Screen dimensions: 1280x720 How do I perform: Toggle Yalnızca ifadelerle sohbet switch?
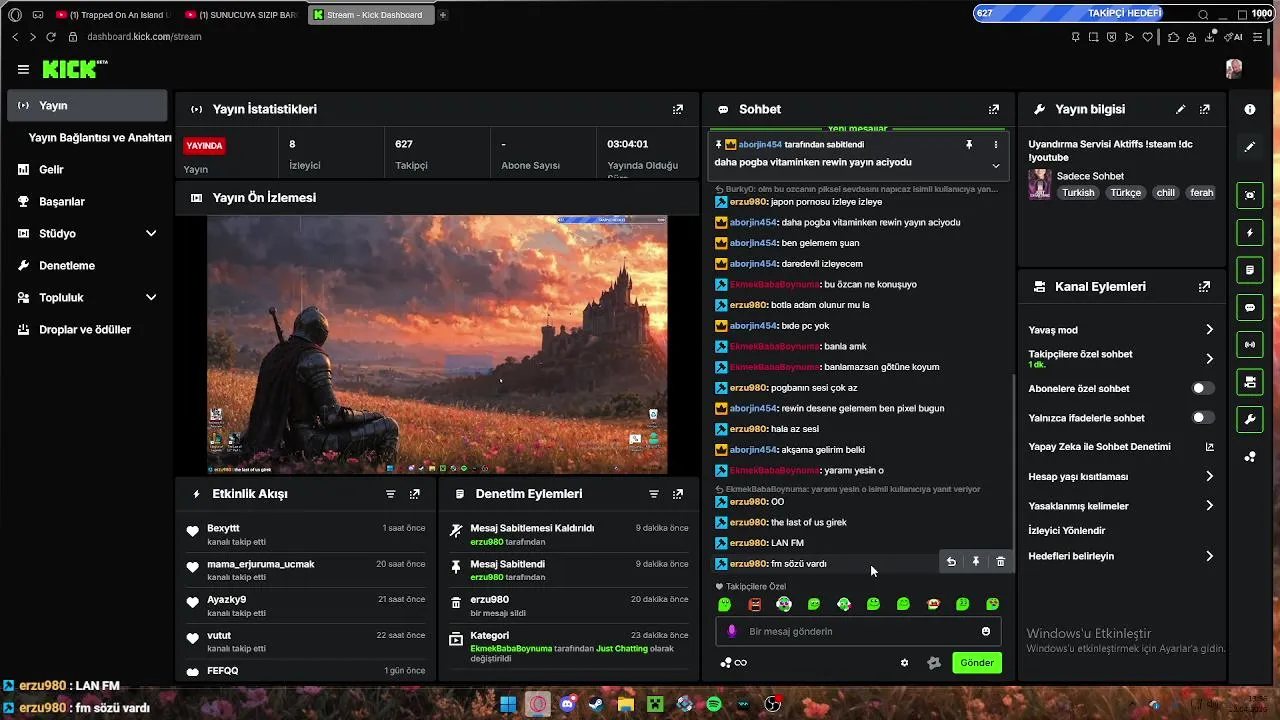tap(1203, 417)
